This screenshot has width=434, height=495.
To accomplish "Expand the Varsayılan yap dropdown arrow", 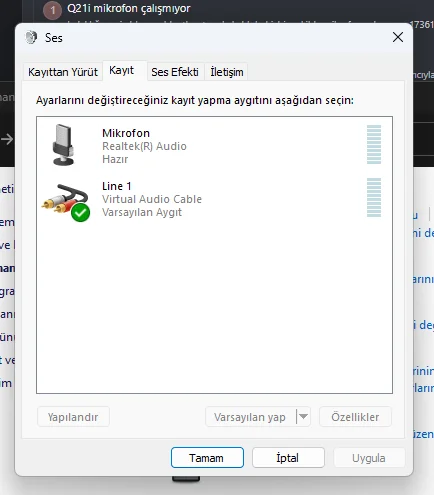I will tap(303, 417).
